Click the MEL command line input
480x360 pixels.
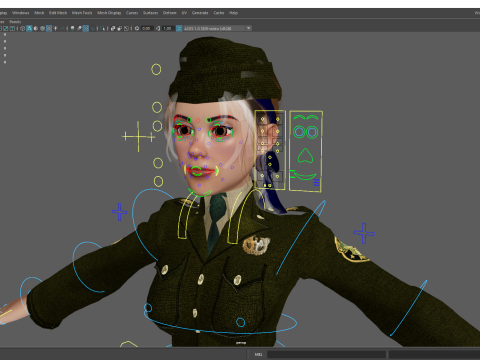[x=326, y=354]
